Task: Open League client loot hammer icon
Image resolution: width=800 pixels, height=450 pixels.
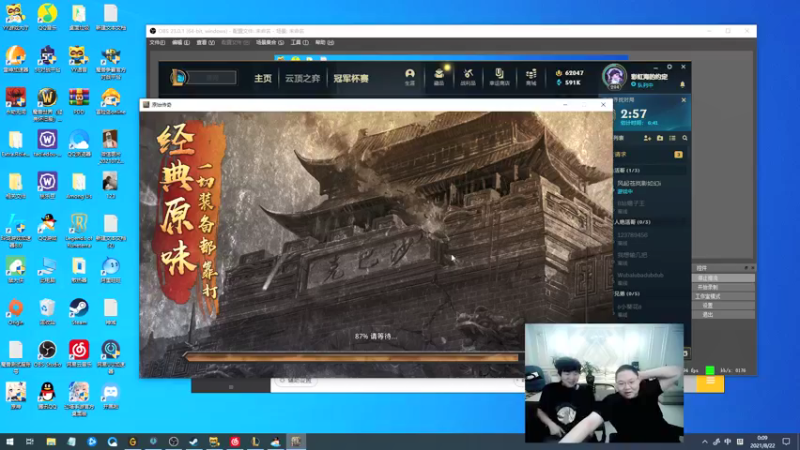Action: [468, 77]
